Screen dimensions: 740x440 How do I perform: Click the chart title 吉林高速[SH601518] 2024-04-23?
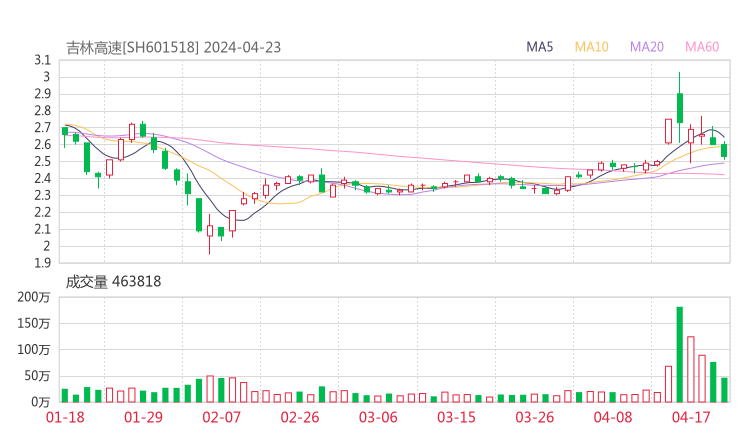click(x=173, y=48)
